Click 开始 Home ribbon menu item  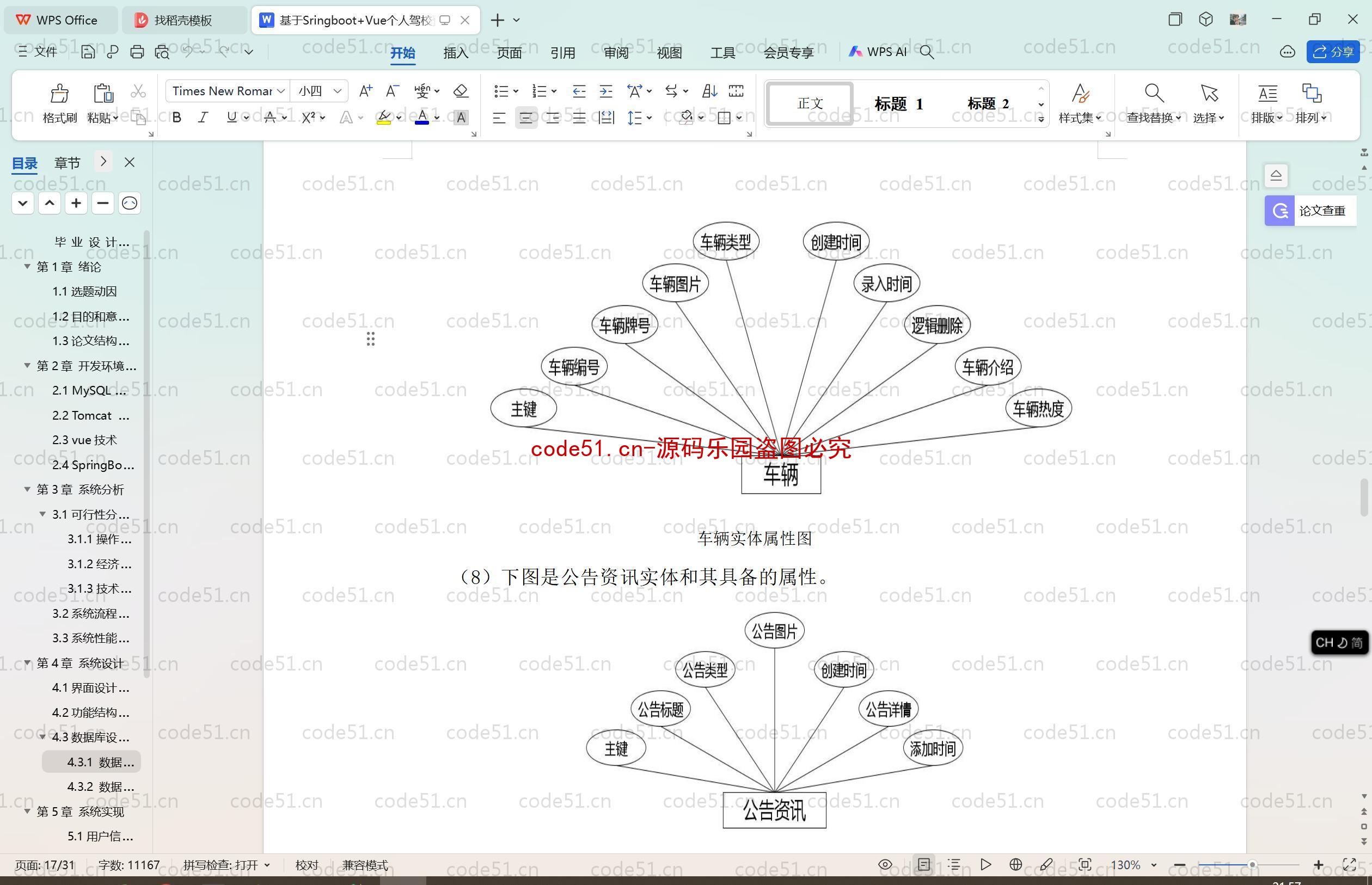404,51
